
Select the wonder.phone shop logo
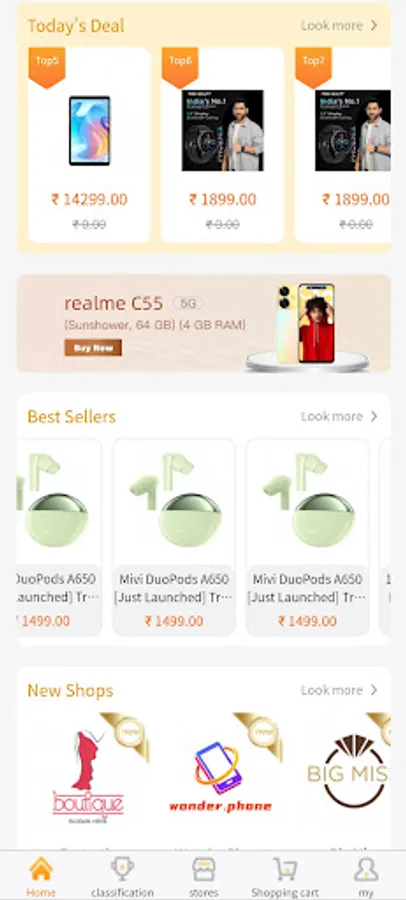pos(220,778)
